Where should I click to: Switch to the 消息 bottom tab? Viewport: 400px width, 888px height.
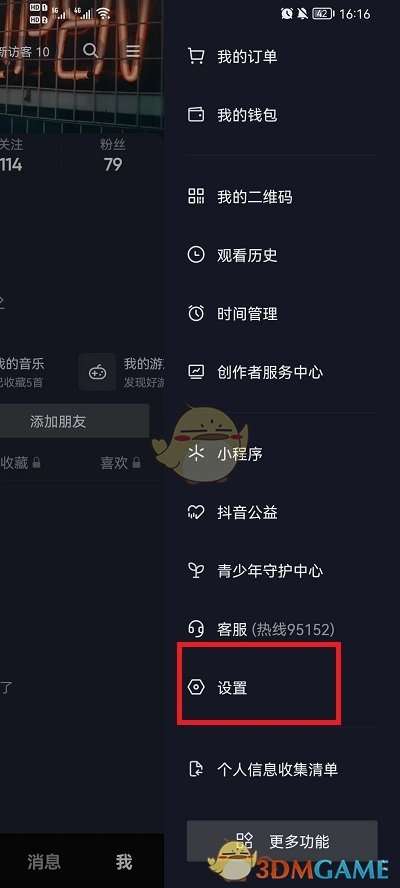click(x=44, y=862)
